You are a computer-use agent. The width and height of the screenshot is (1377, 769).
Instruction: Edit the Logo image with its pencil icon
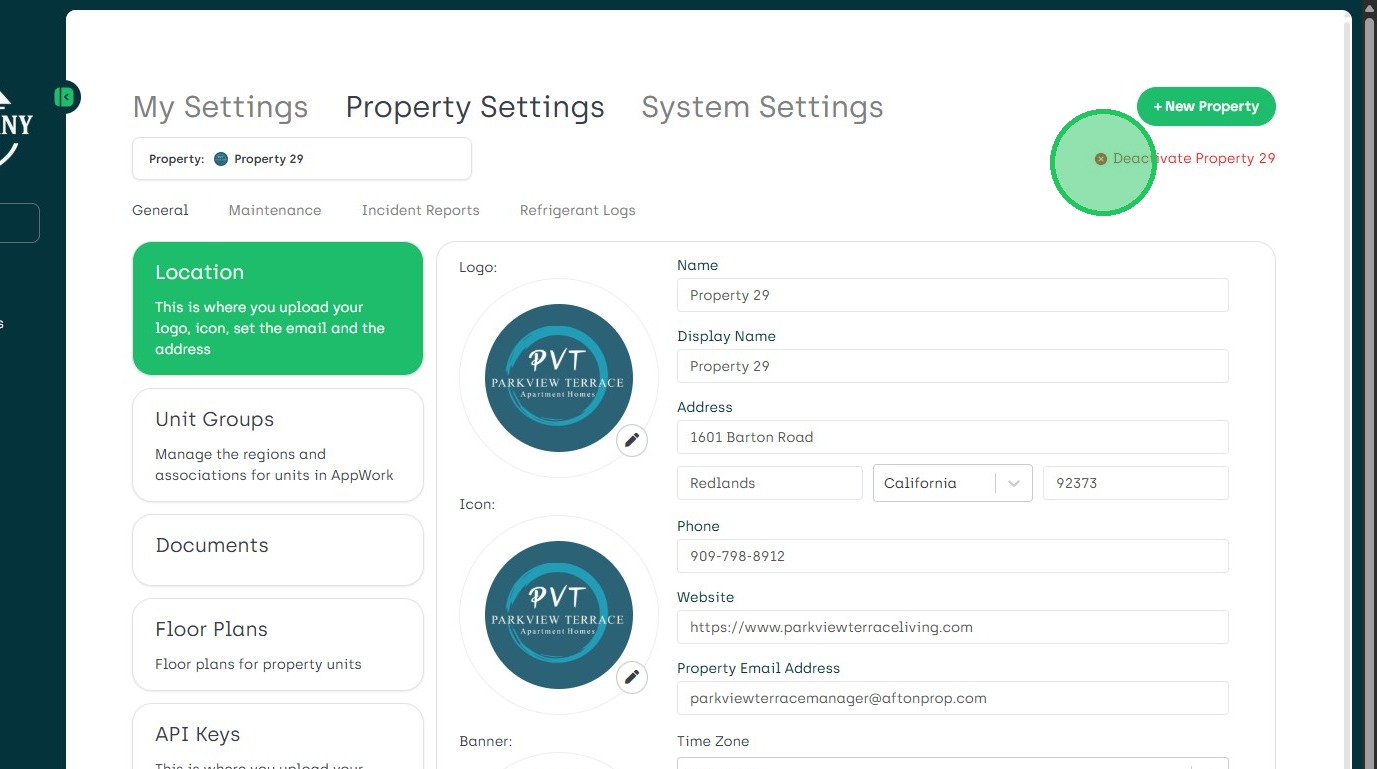(x=632, y=440)
